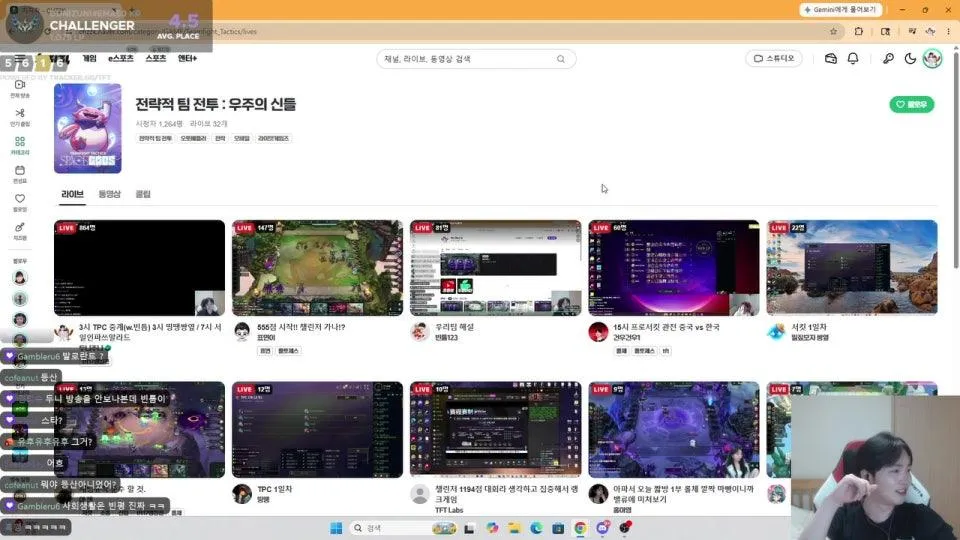Open stream title 'TPC 1일차'
This screenshot has height=540, width=960.
(274, 489)
